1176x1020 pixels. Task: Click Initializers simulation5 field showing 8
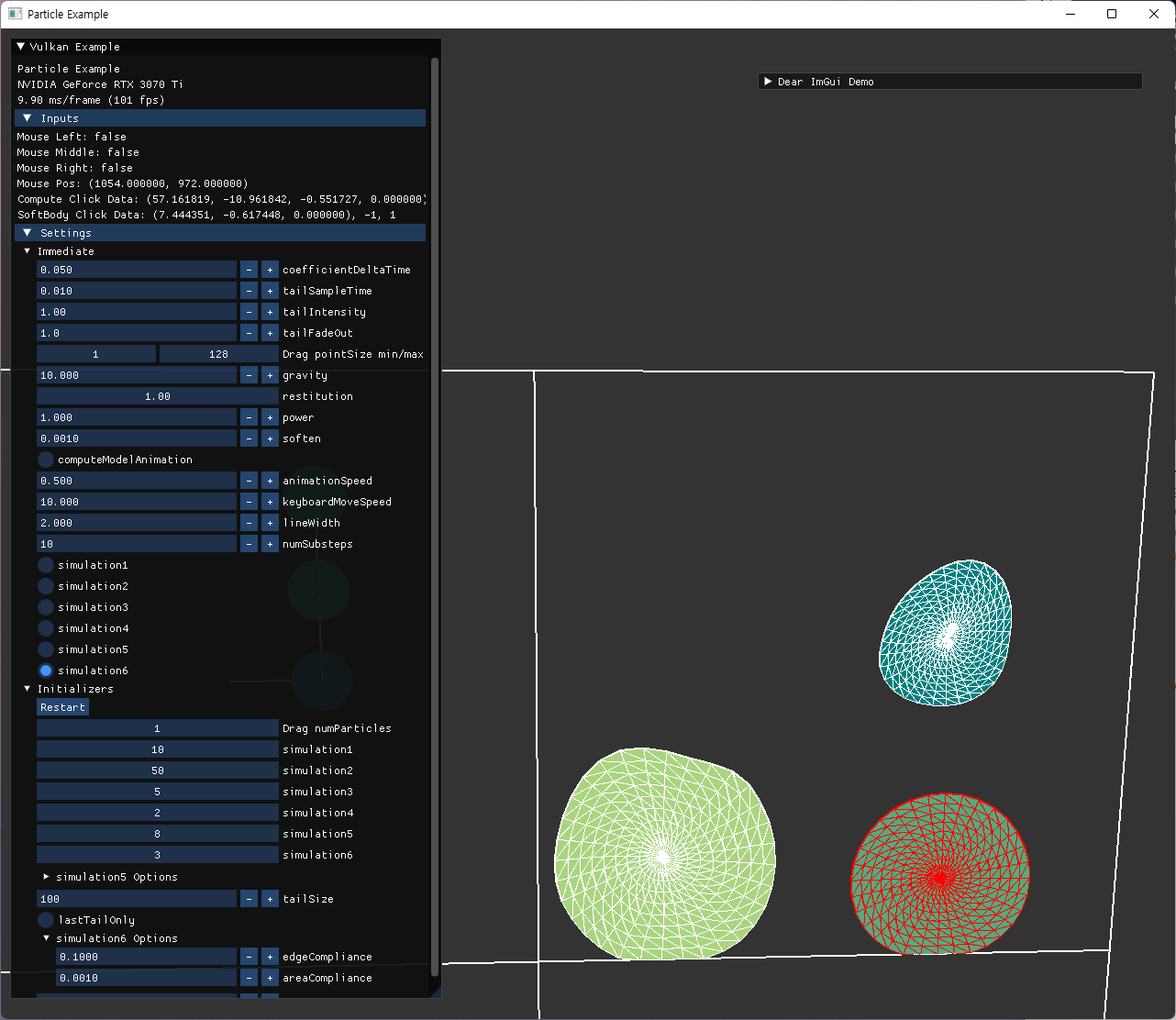point(158,834)
